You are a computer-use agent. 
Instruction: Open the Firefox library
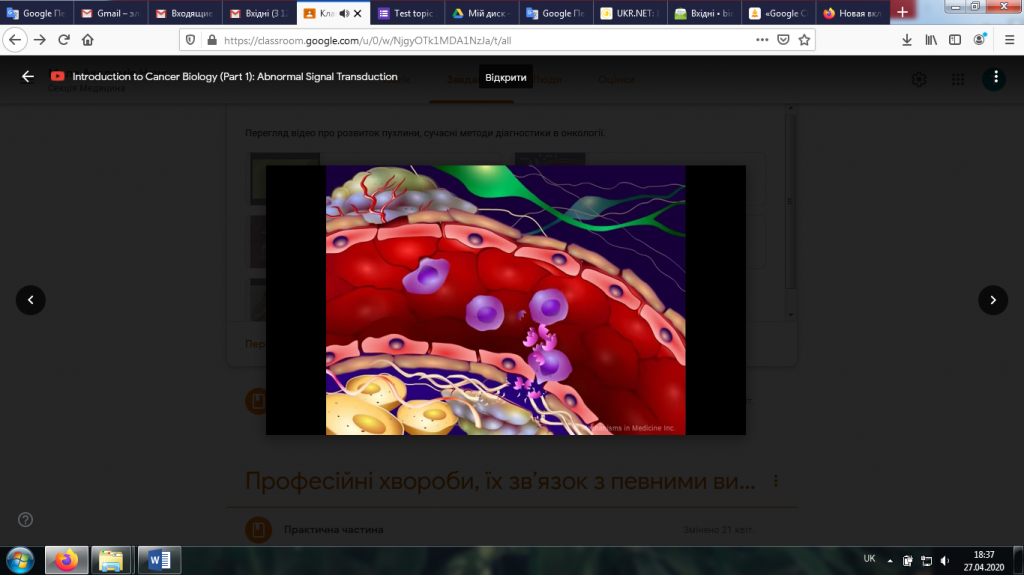(931, 40)
